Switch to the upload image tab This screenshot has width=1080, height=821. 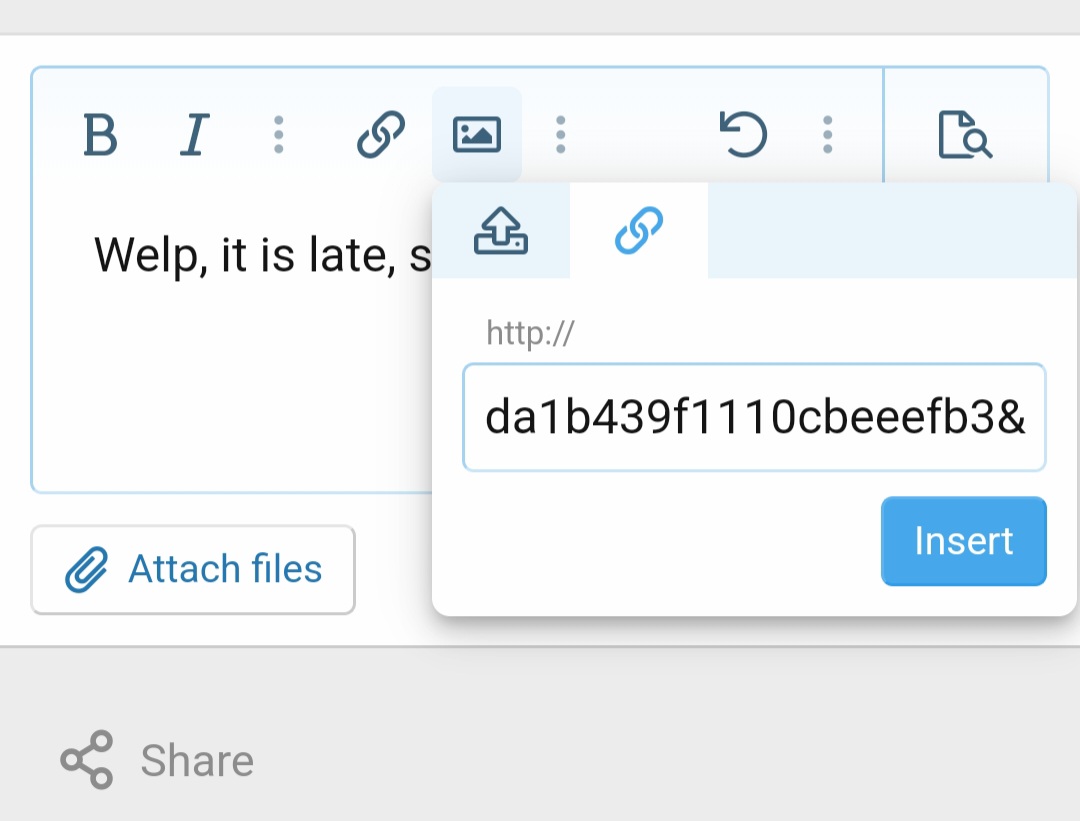tap(501, 231)
